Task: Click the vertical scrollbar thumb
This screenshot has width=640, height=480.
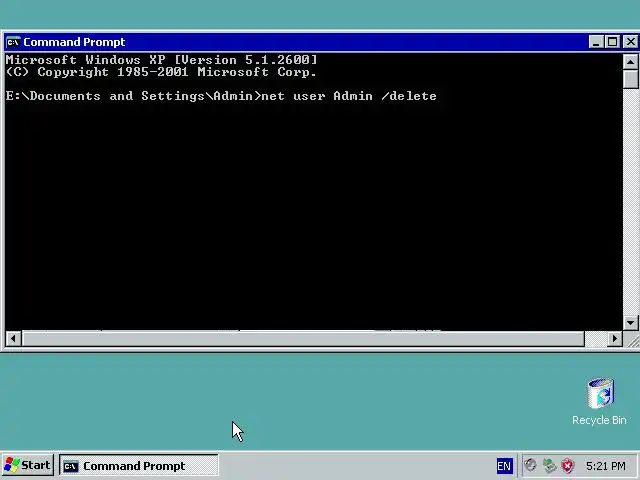Action: point(630,79)
